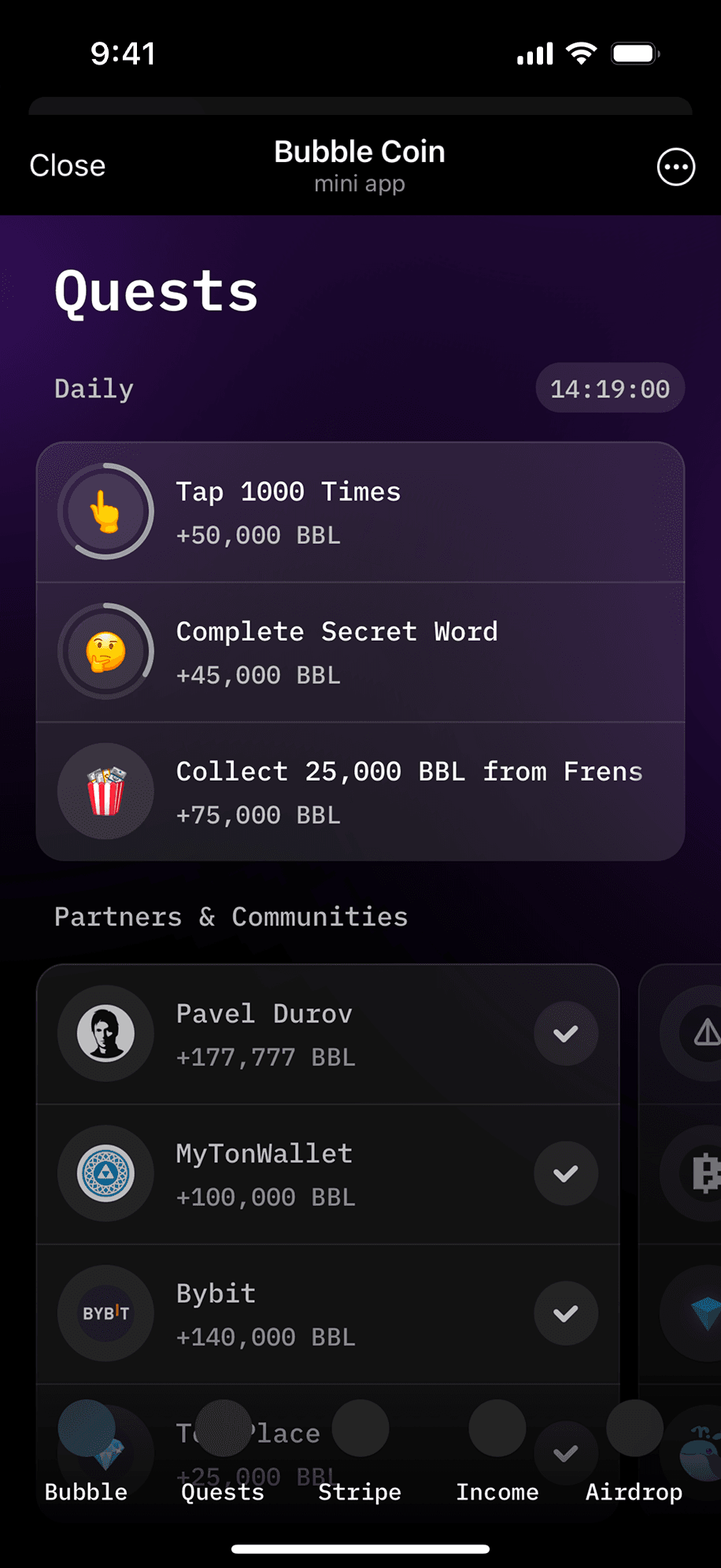Toggle the Bybit quest checkmark

click(x=566, y=1313)
